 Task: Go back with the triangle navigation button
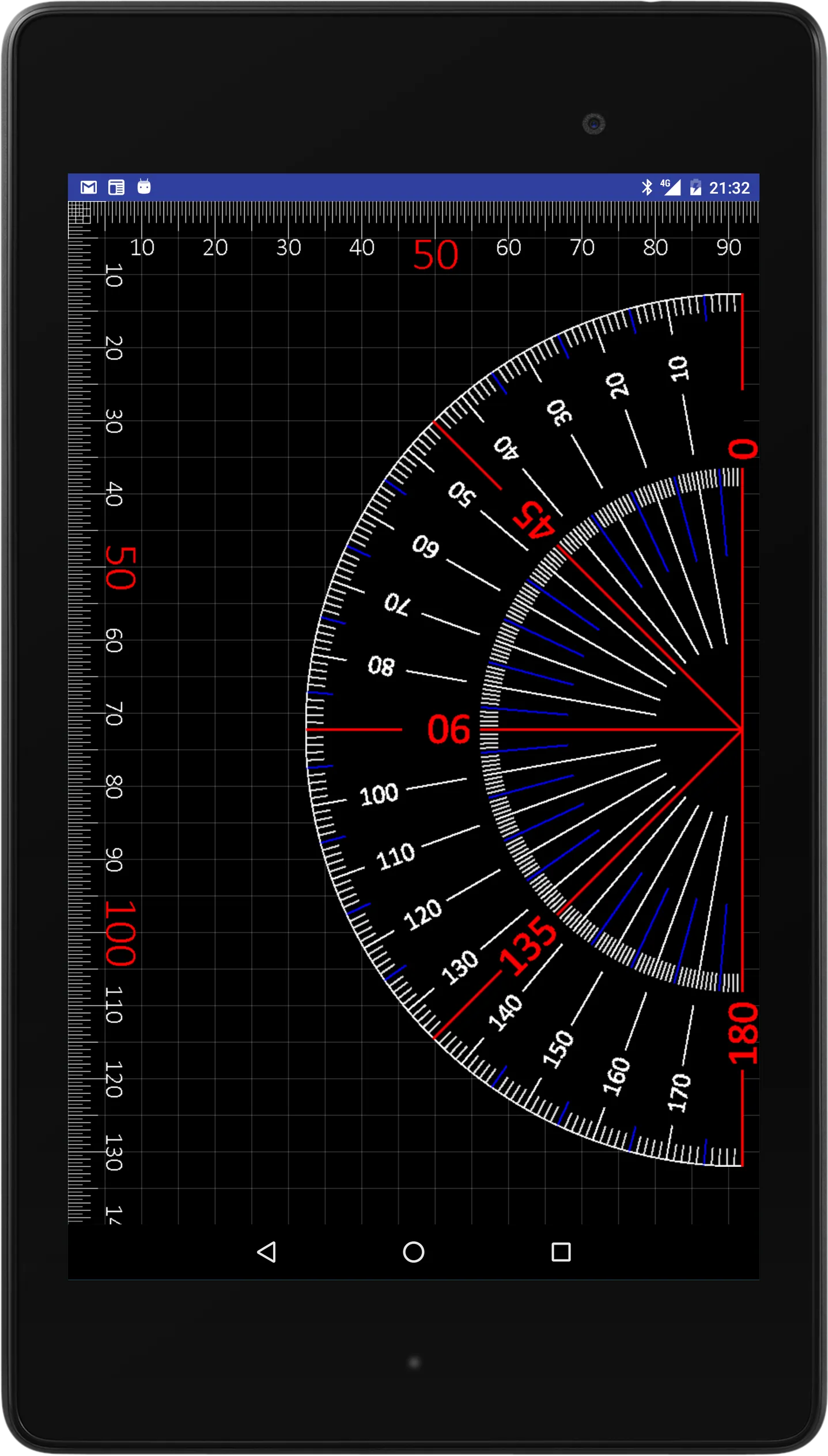click(267, 1251)
